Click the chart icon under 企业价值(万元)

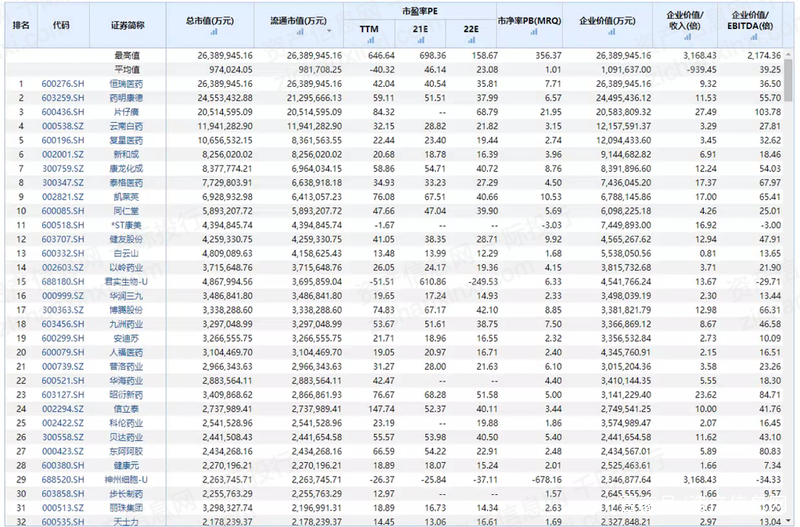pos(611,32)
